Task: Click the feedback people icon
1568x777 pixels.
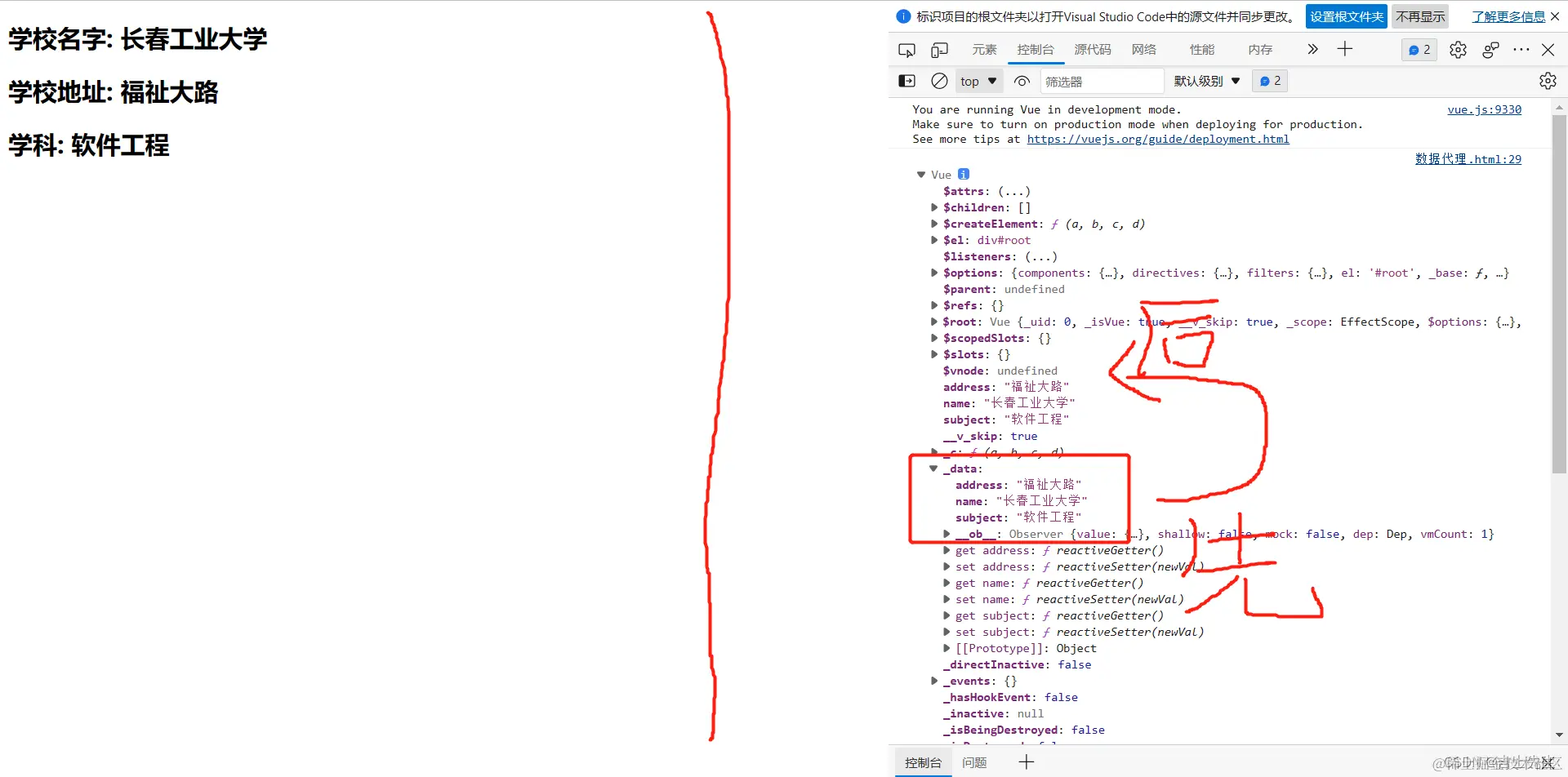Action: point(1490,50)
